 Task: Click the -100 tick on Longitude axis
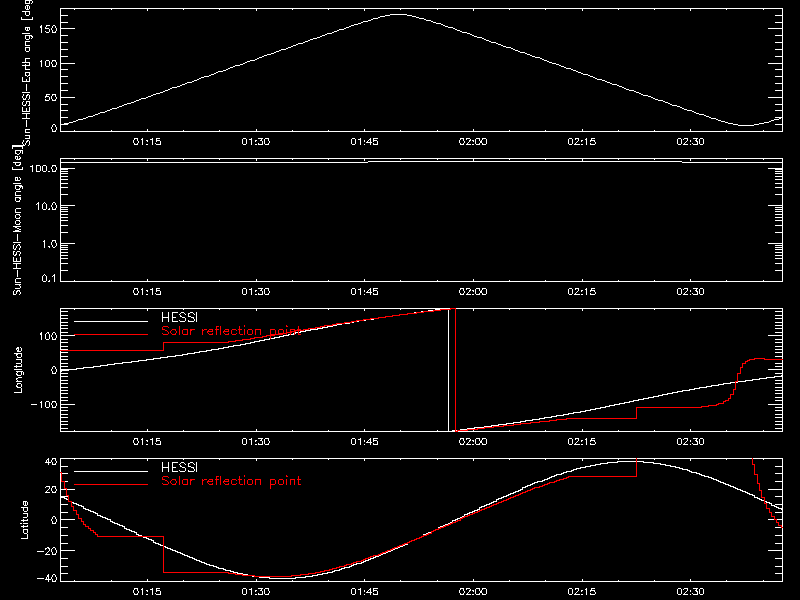point(44,404)
